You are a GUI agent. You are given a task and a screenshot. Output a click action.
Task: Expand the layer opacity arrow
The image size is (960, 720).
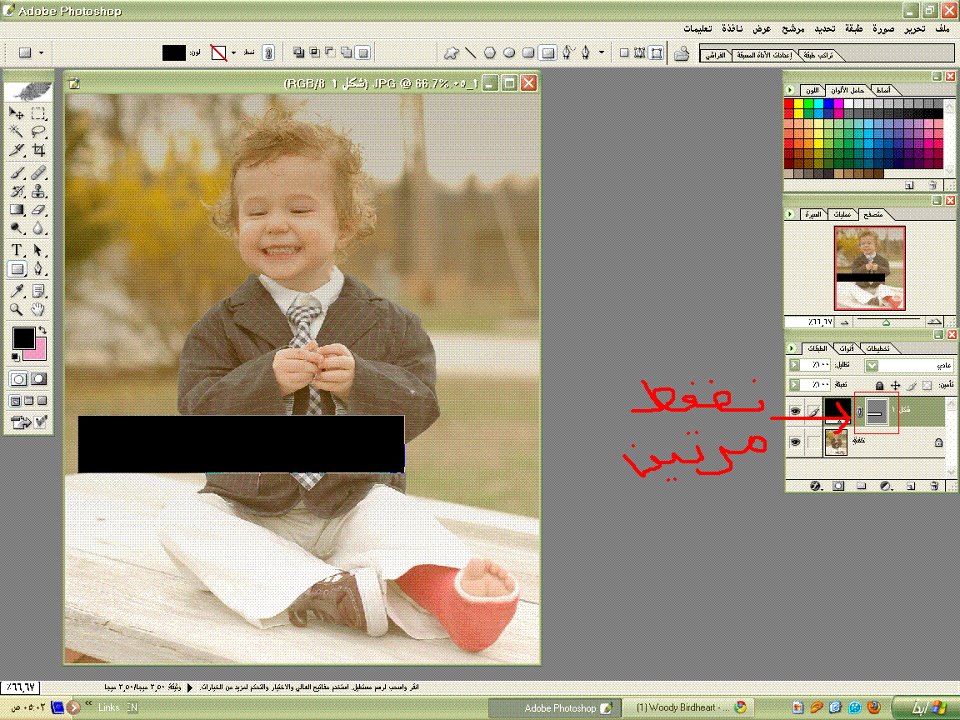coord(795,366)
